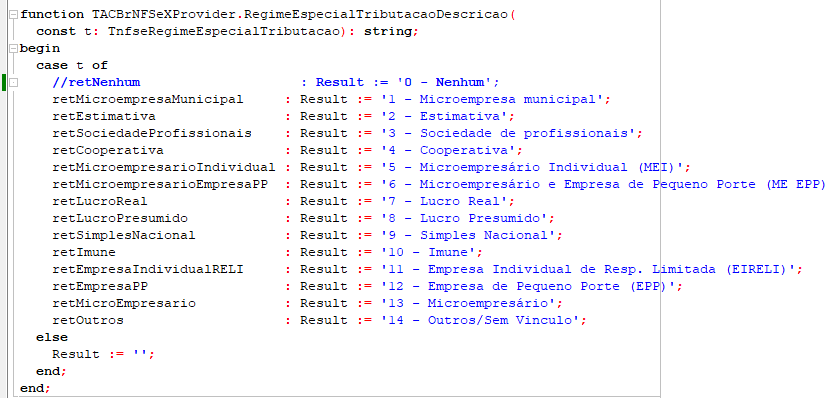Click the 'else' keyword line
The height and width of the screenshot is (398, 827).
(52, 337)
